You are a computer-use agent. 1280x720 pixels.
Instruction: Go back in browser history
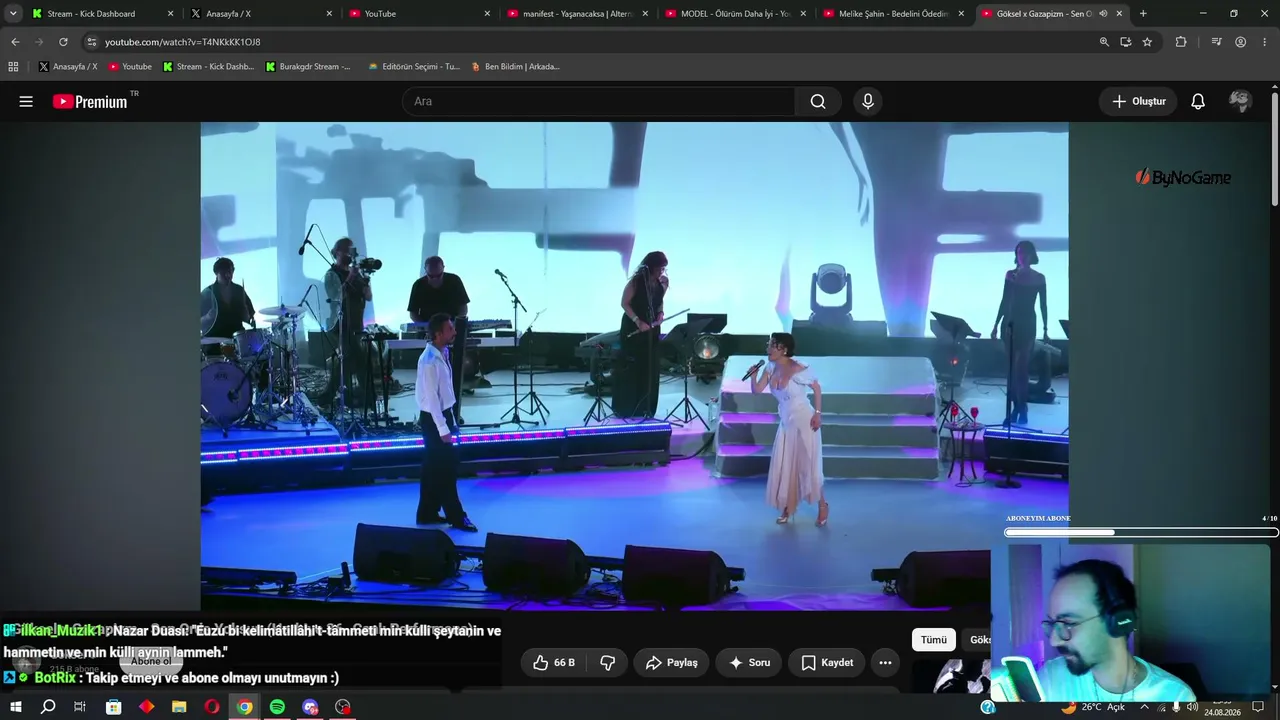pyautogui.click(x=15, y=42)
